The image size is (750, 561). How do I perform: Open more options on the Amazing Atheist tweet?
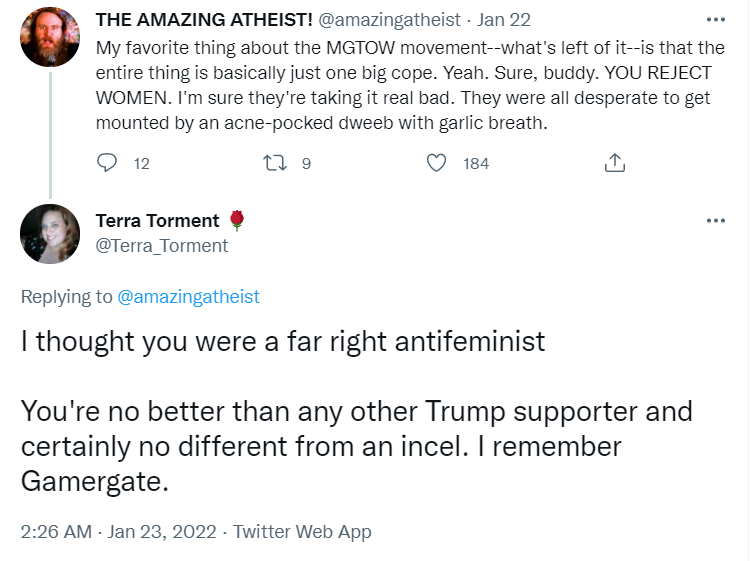(716, 20)
